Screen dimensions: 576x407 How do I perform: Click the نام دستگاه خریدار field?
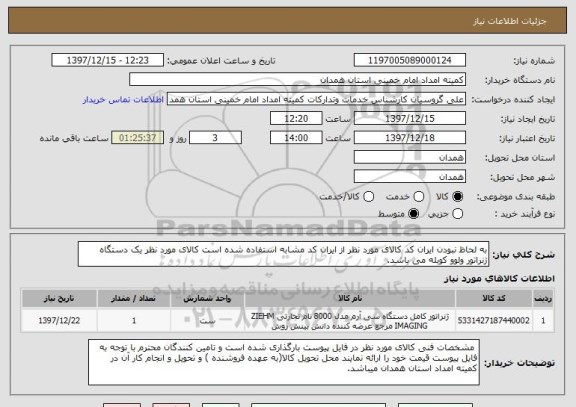[298, 80]
